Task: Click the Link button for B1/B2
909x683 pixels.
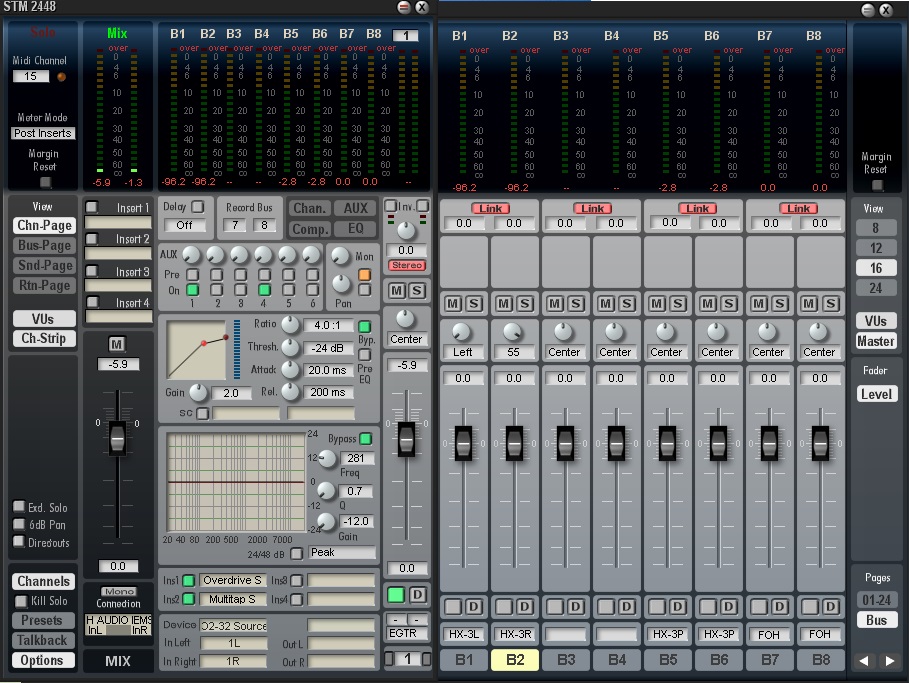Action: pyautogui.click(x=489, y=208)
